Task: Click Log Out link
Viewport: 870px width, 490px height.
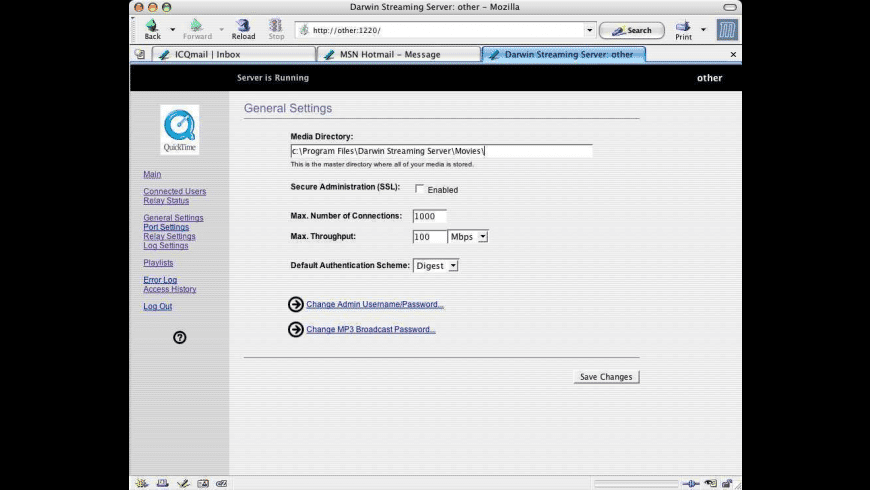Action: (x=158, y=306)
